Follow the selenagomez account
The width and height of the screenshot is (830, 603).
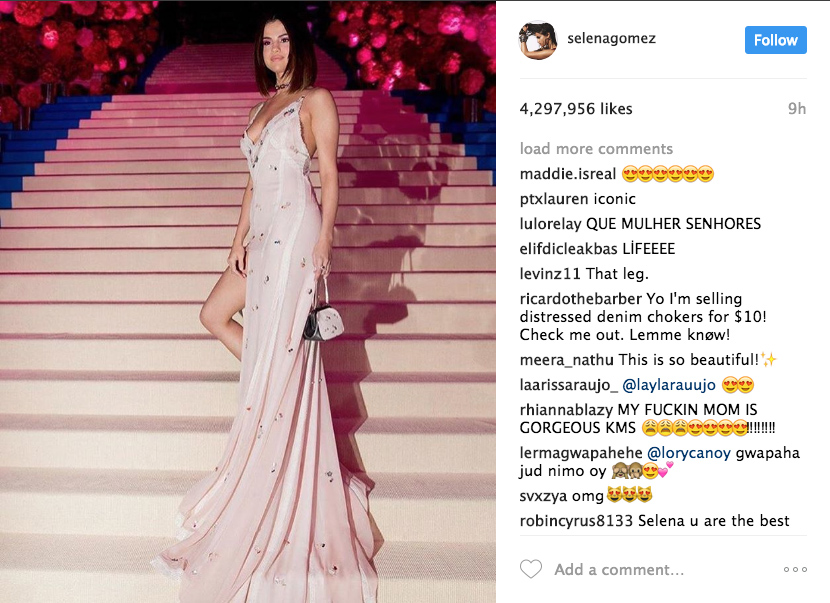pyautogui.click(x=775, y=40)
